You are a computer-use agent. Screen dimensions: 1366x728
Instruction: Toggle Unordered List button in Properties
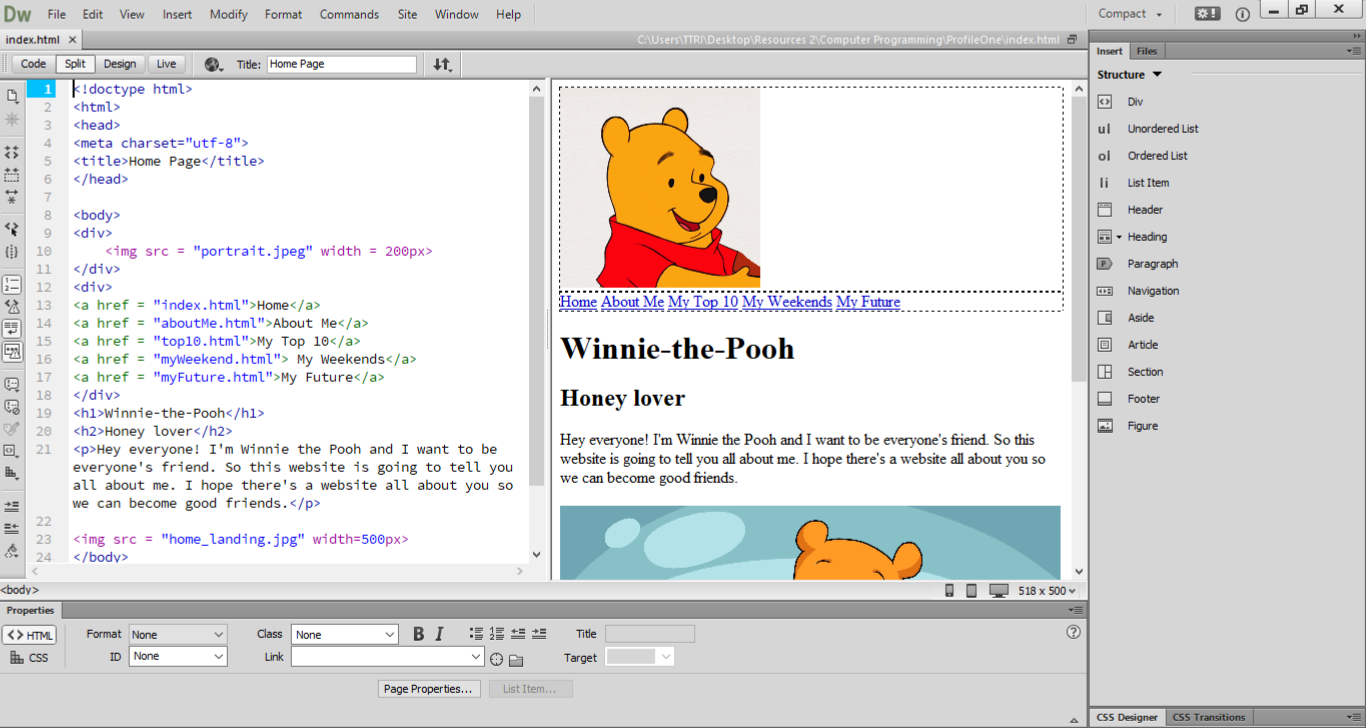tap(476, 634)
